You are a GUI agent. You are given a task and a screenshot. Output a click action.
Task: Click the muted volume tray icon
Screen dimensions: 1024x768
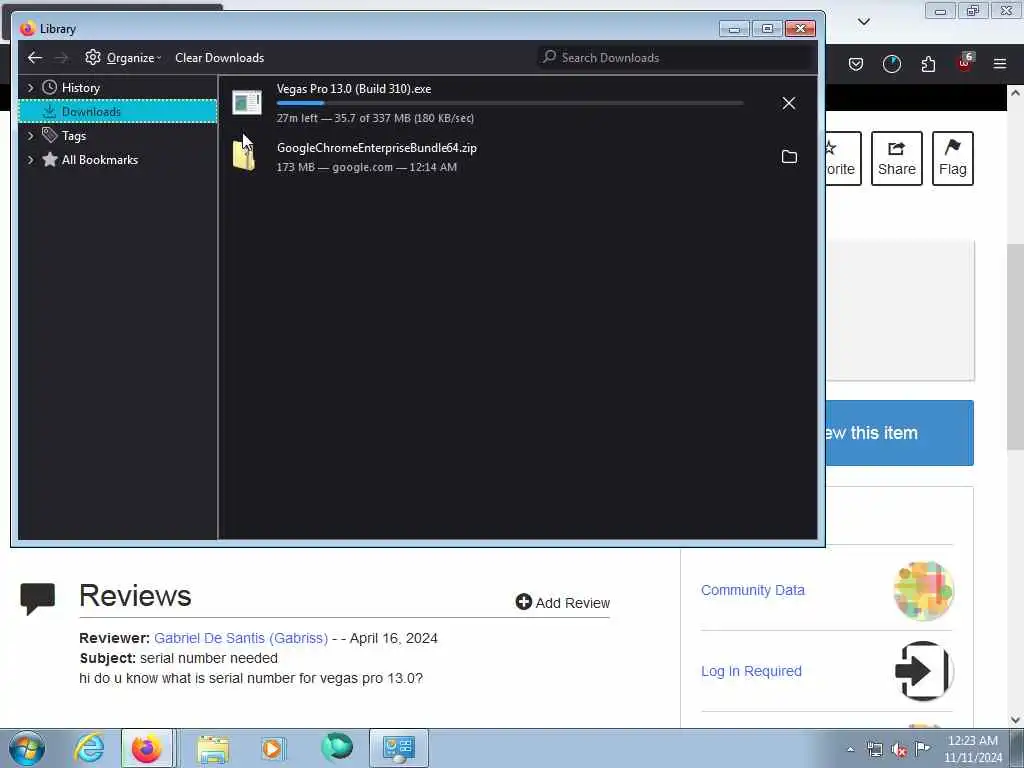click(899, 750)
